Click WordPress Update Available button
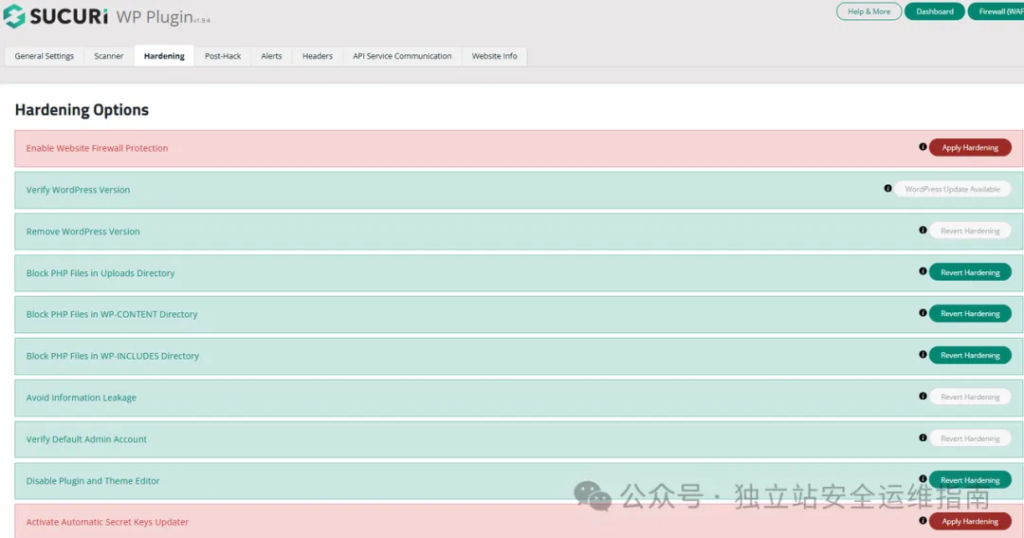Viewport: 1024px width, 538px height. (952, 189)
